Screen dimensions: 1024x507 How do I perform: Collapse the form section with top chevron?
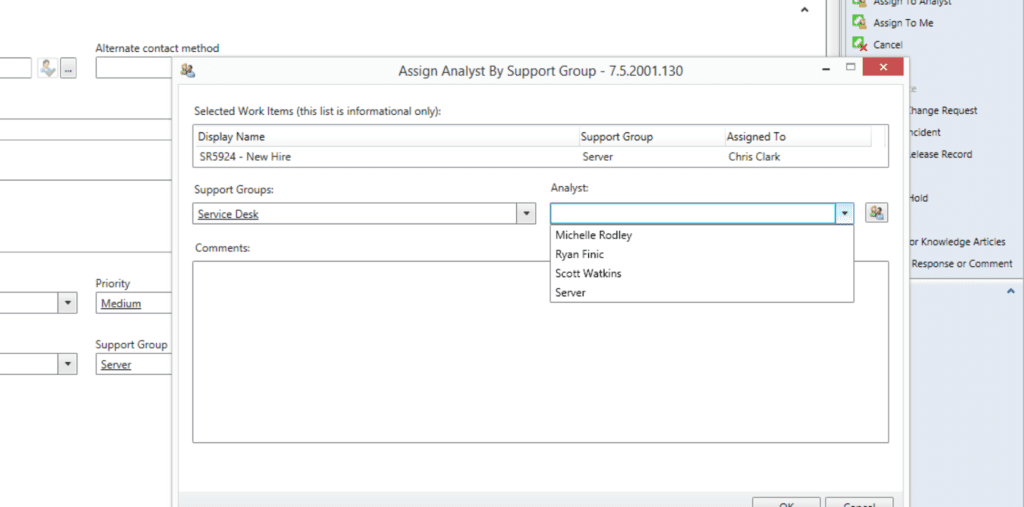point(805,9)
